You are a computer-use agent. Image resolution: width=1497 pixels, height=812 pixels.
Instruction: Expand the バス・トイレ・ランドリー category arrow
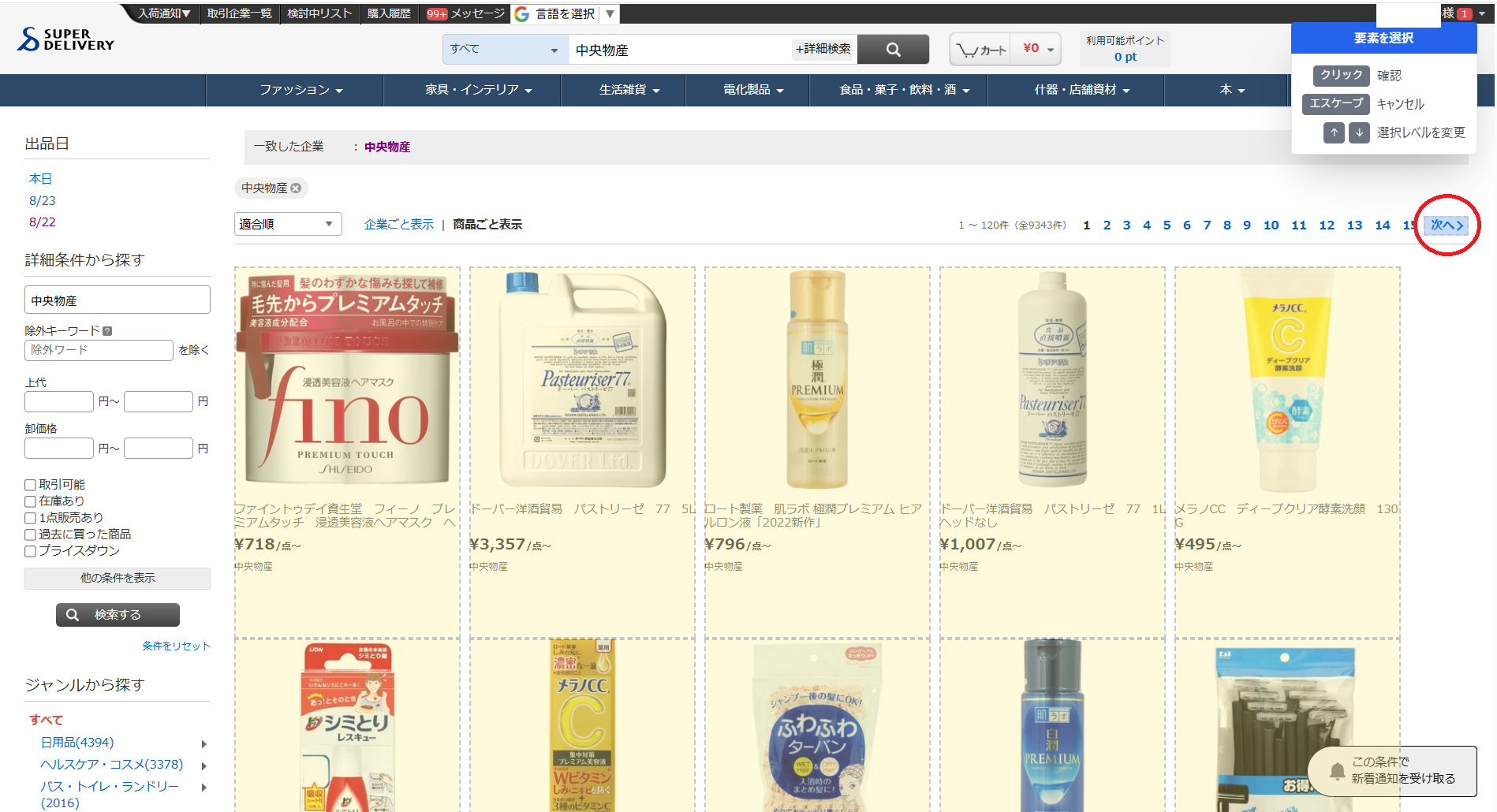click(x=204, y=787)
